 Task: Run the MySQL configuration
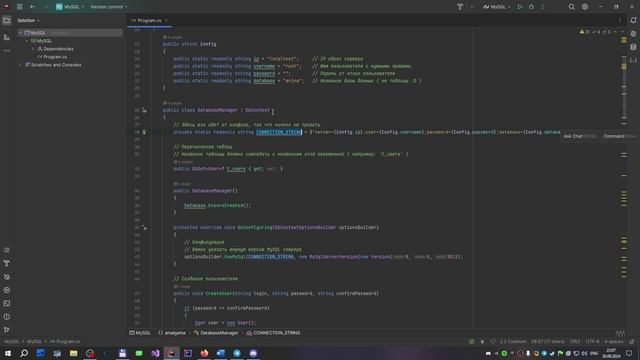click(520, 7)
